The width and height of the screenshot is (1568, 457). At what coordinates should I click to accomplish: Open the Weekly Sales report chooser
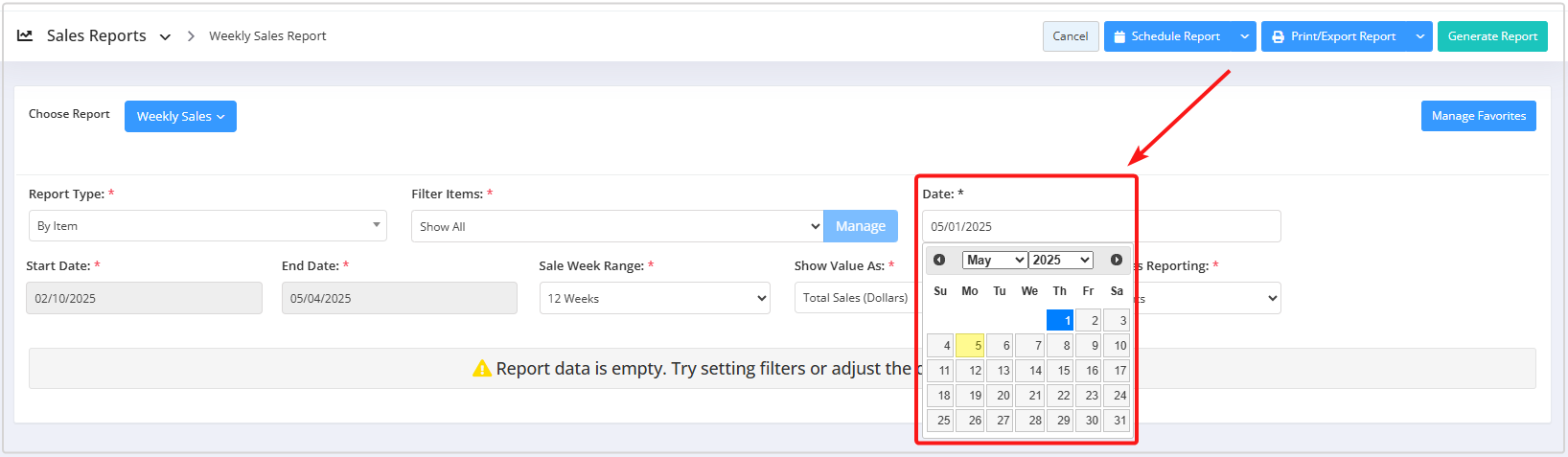[x=180, y=116]
